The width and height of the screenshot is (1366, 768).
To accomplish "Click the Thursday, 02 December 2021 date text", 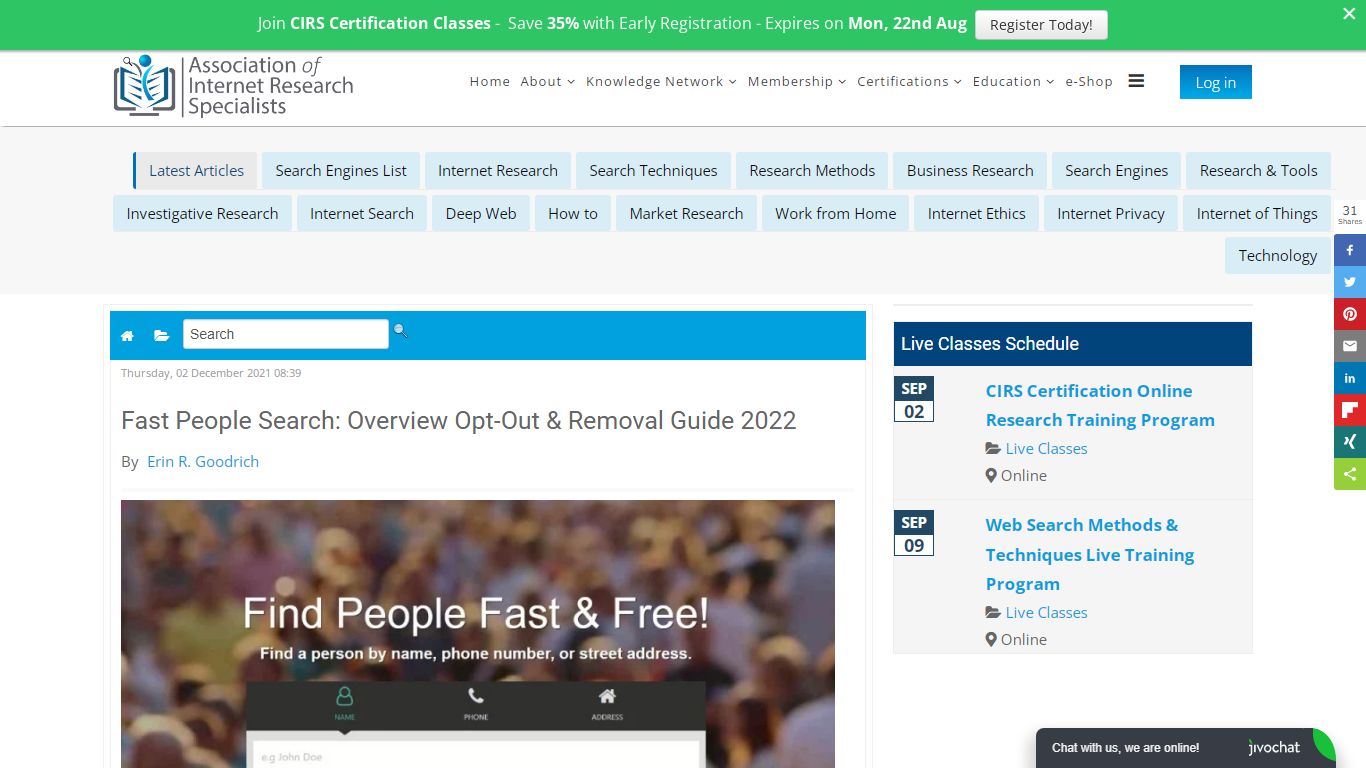I will tap(211, 373).
